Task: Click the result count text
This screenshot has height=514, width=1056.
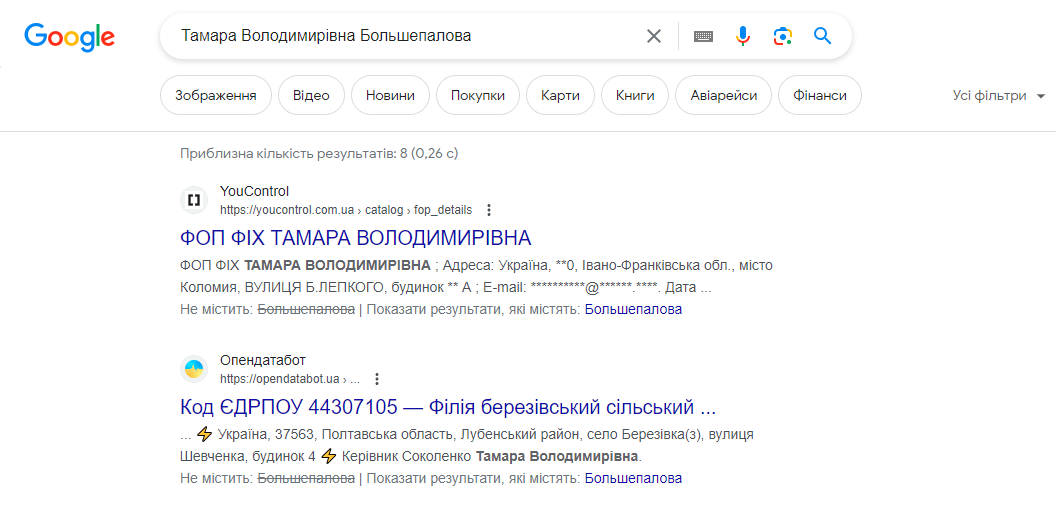Action: point(319,154)
